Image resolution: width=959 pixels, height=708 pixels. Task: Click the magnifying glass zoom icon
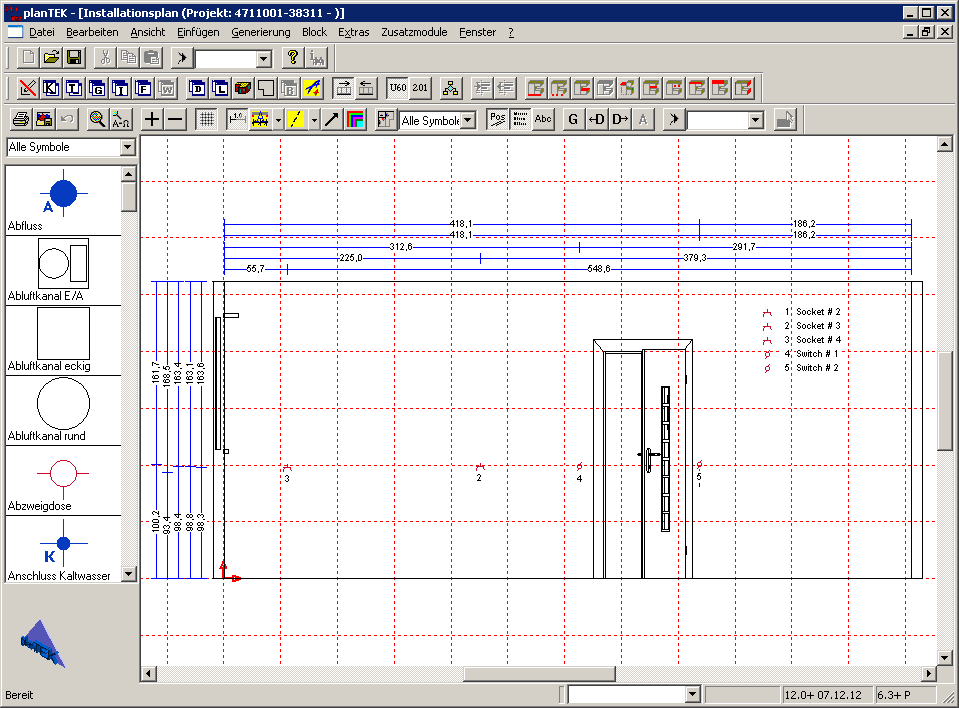pos(97,120)
